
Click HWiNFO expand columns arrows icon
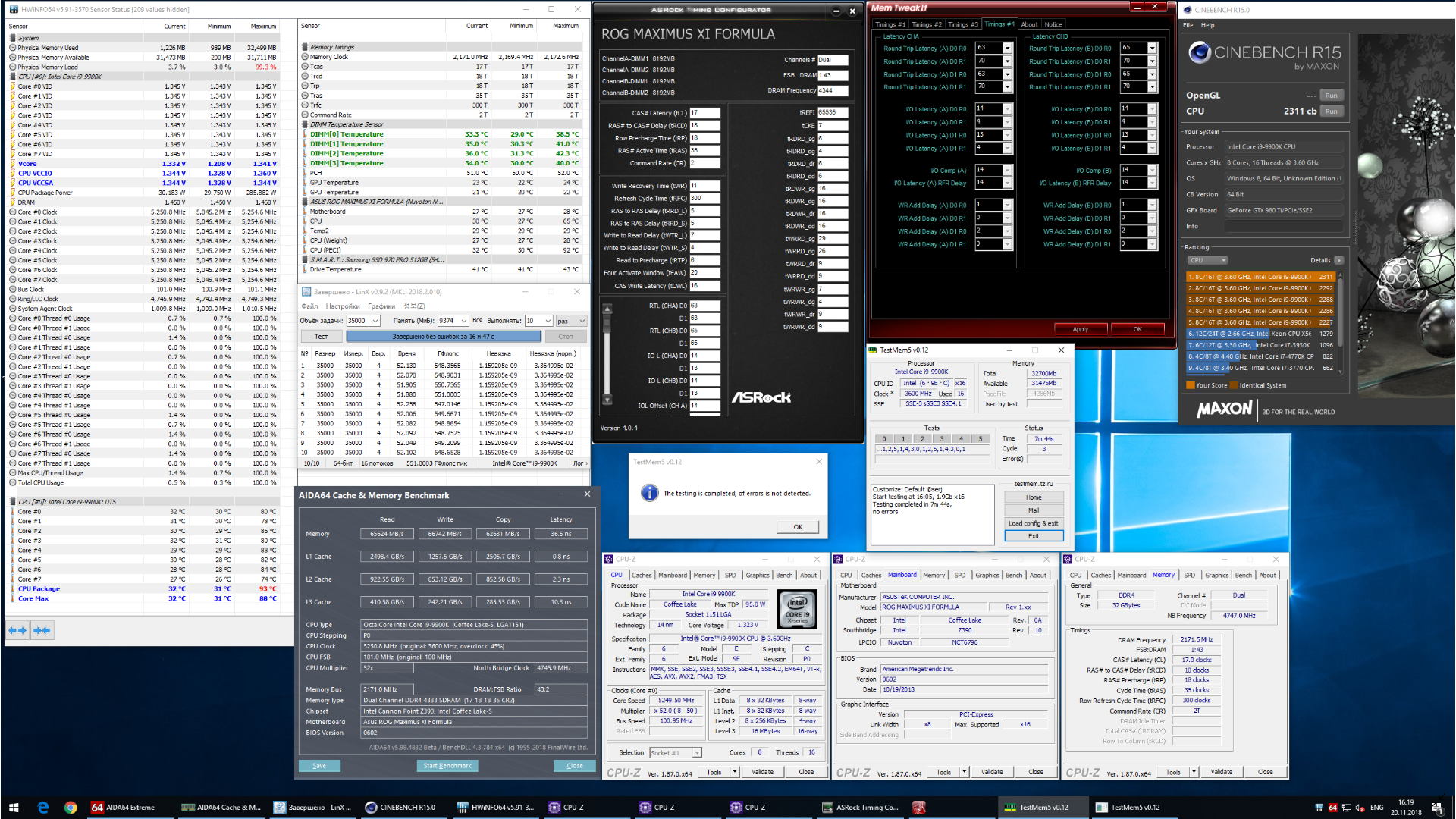click(x=17, y=630)
